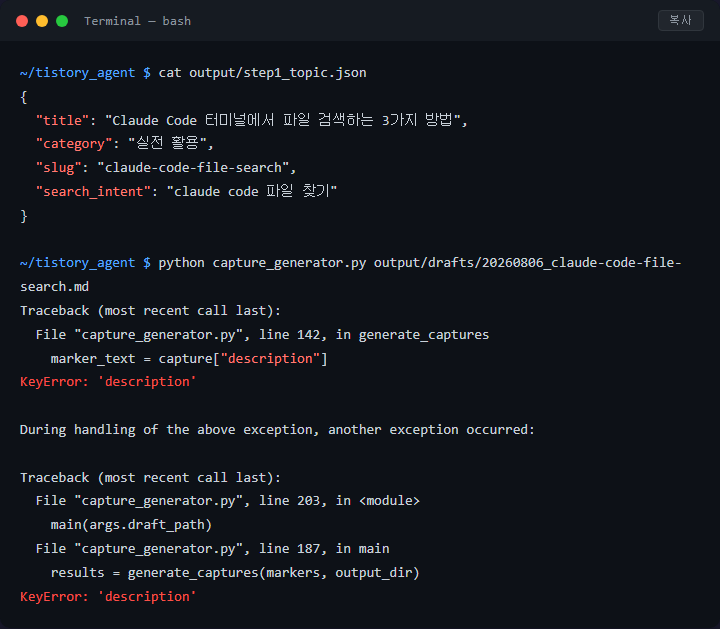
Task: Click the yellow minimize dot
Action: tap(42, 21)
